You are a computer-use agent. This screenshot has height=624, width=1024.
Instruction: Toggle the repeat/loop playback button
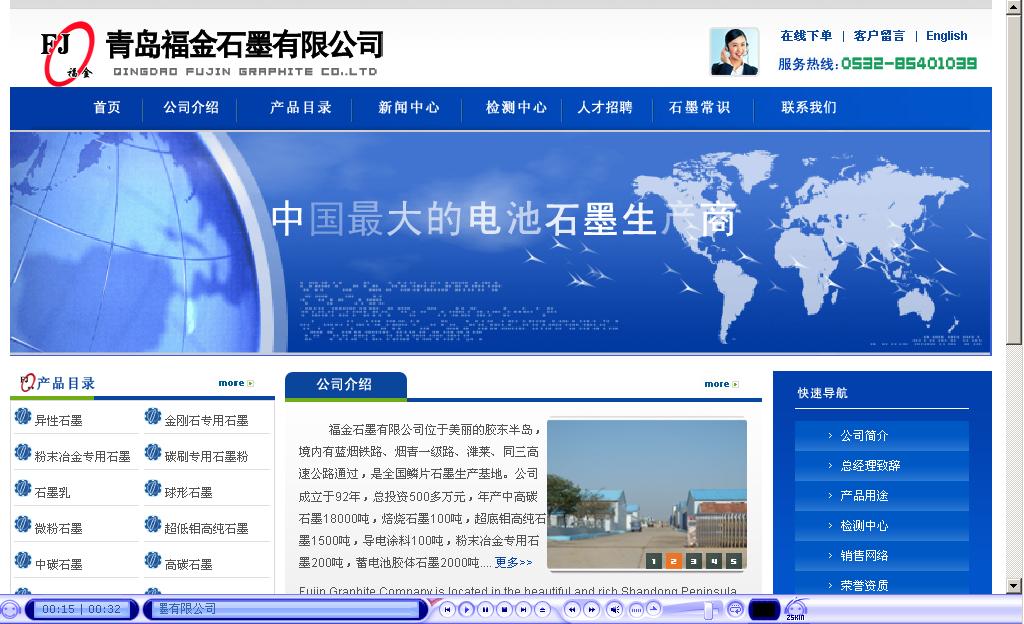pos(735,610)
